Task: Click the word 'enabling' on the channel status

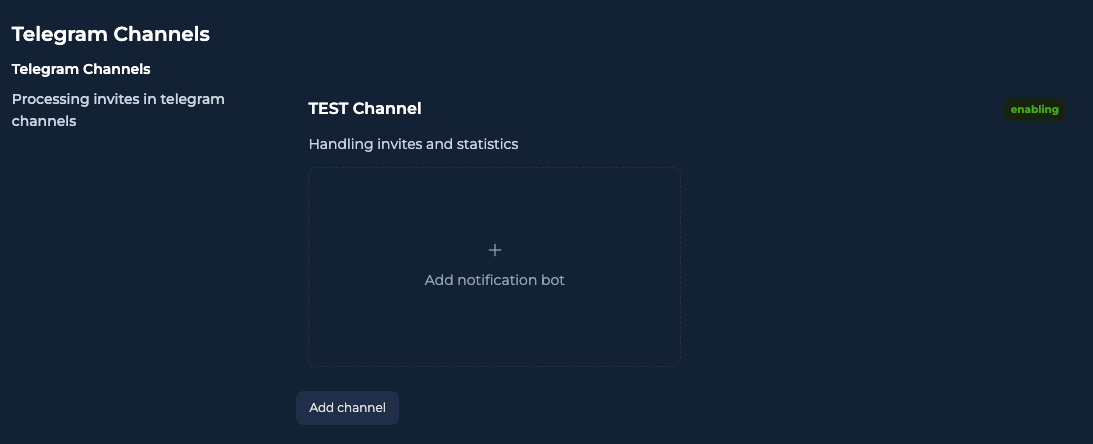Action: click(x=1034, y=109)
